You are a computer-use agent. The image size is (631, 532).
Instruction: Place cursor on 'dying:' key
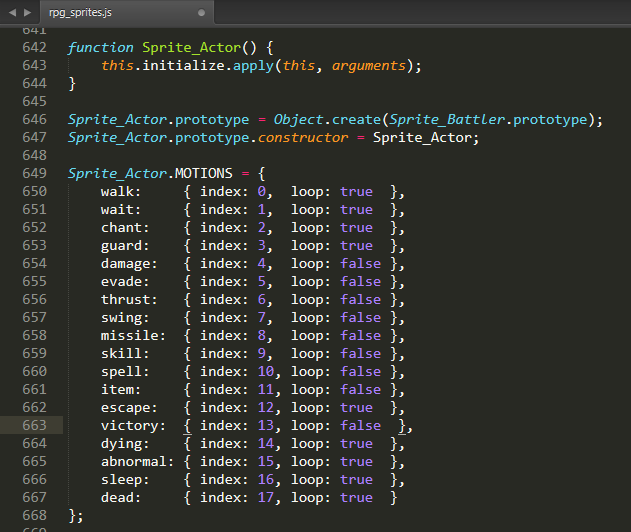point(125,443)
